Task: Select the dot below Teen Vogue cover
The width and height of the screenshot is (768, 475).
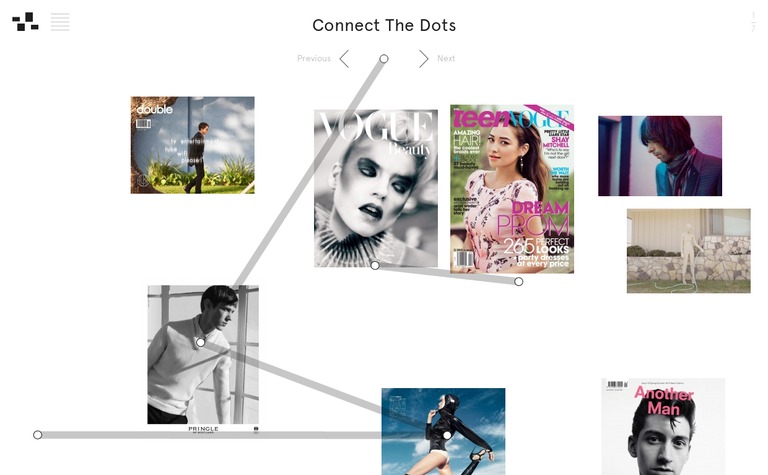Action: (x=519, y=282)
